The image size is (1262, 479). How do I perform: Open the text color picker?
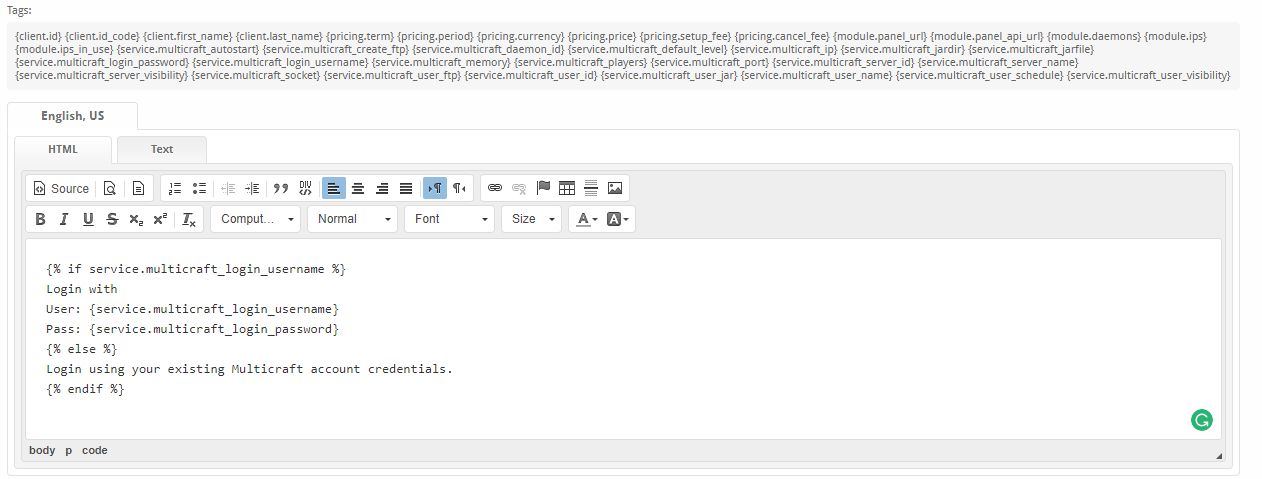point(586,219)
